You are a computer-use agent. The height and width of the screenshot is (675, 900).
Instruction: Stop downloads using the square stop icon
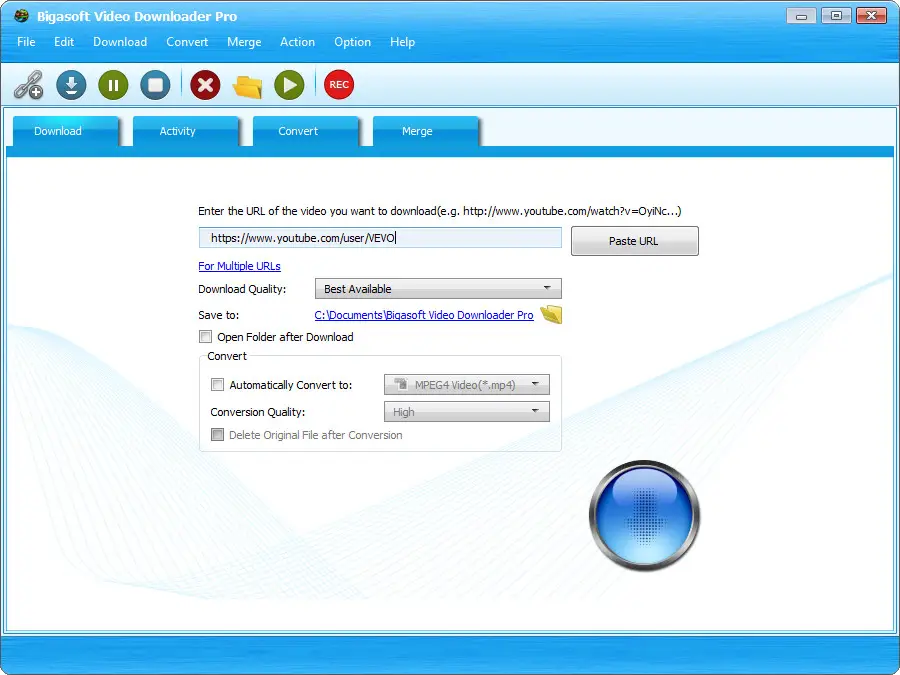pos(155,85)
